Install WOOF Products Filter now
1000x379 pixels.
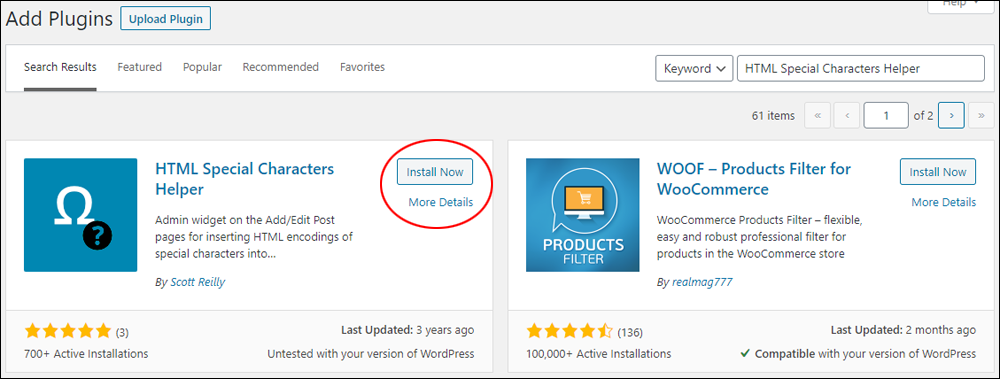(x=938, y=172)
